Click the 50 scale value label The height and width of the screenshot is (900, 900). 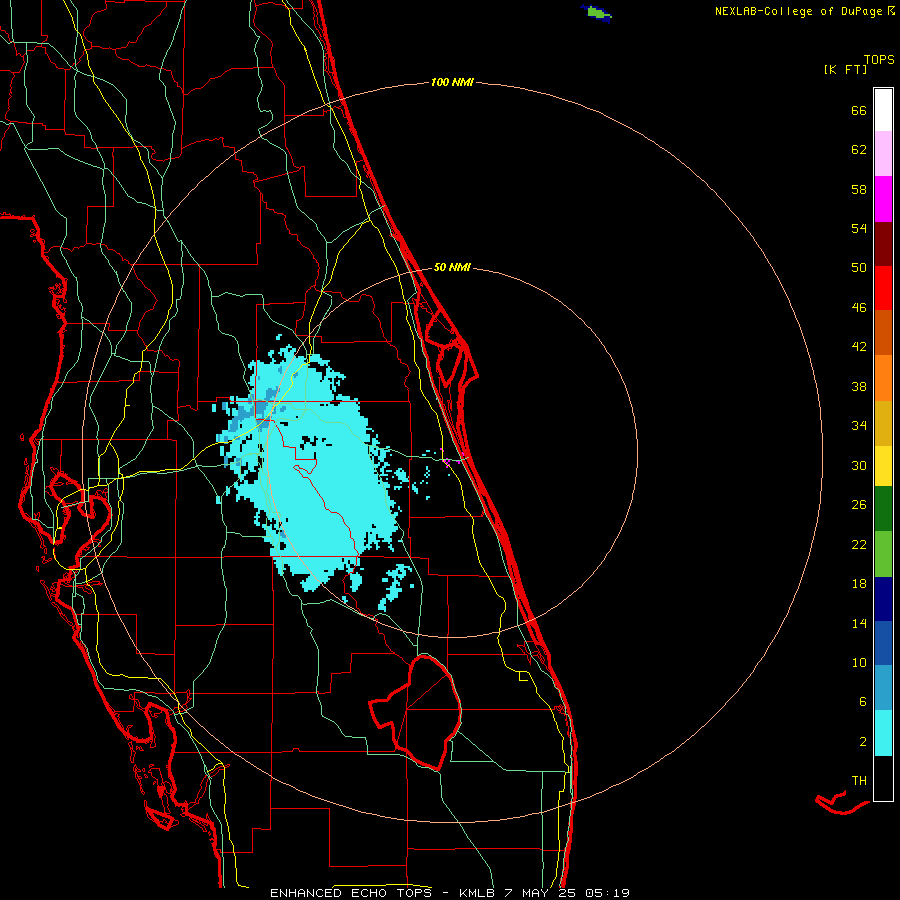coord(859,268)
